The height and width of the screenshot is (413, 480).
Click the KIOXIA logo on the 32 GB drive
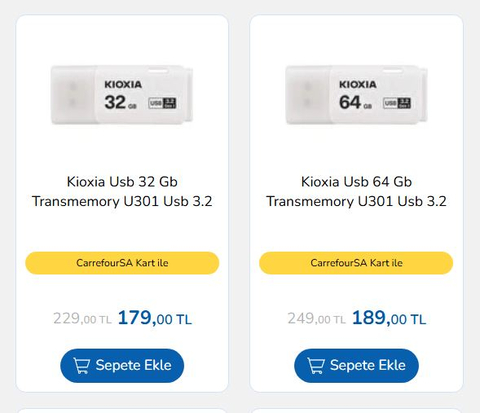123,84
